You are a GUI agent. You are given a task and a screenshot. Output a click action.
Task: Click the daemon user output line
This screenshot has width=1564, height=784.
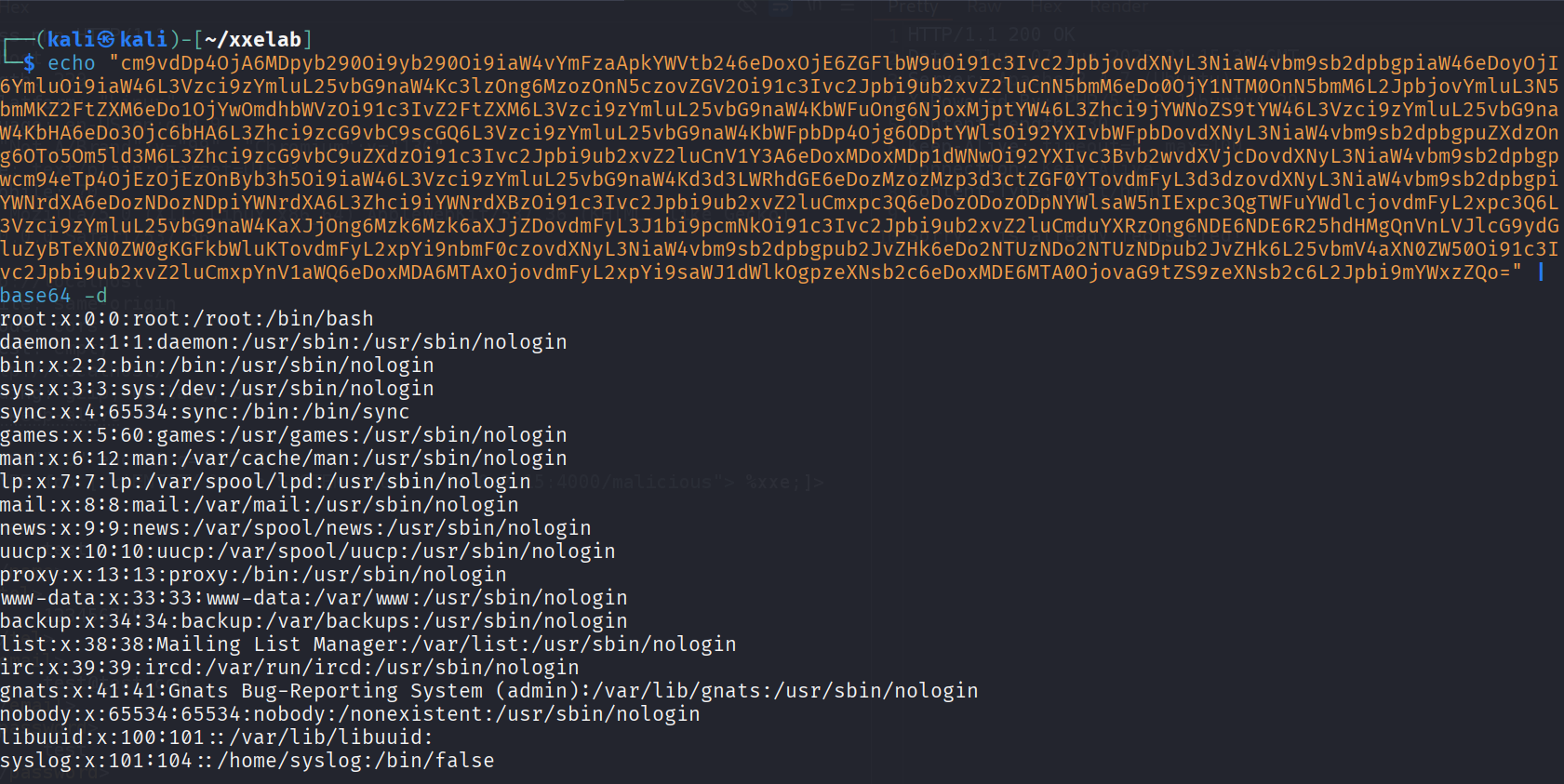click(283, 342)
